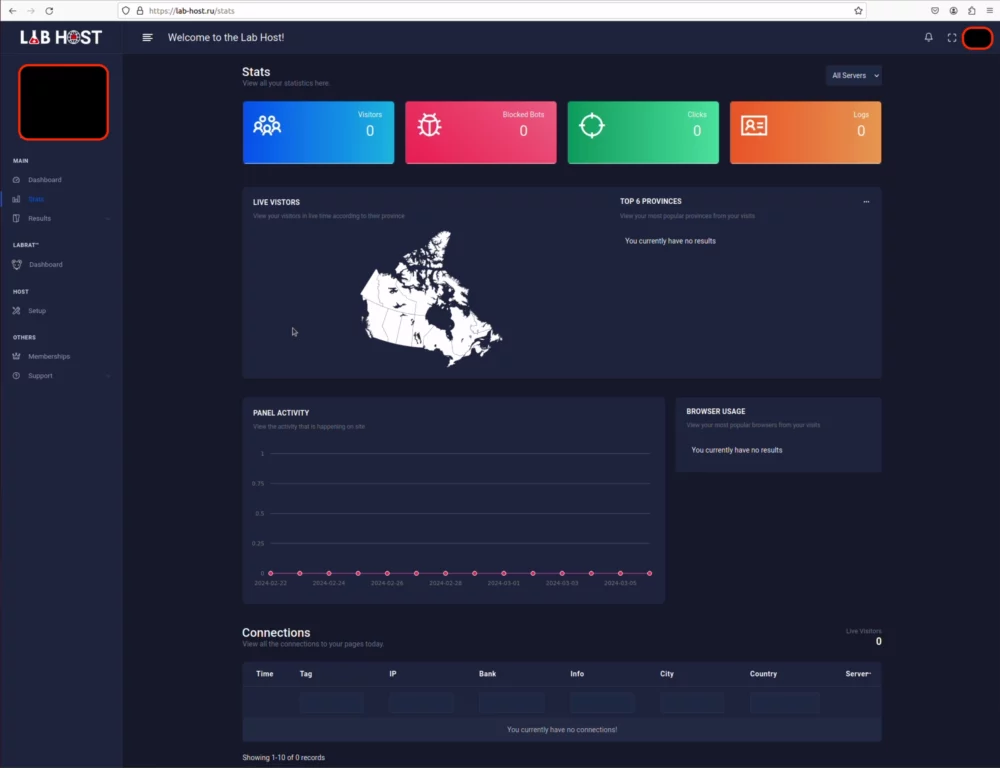
Task: Click the ID badge icon on Logs card
Action: (x=753, y=125)
